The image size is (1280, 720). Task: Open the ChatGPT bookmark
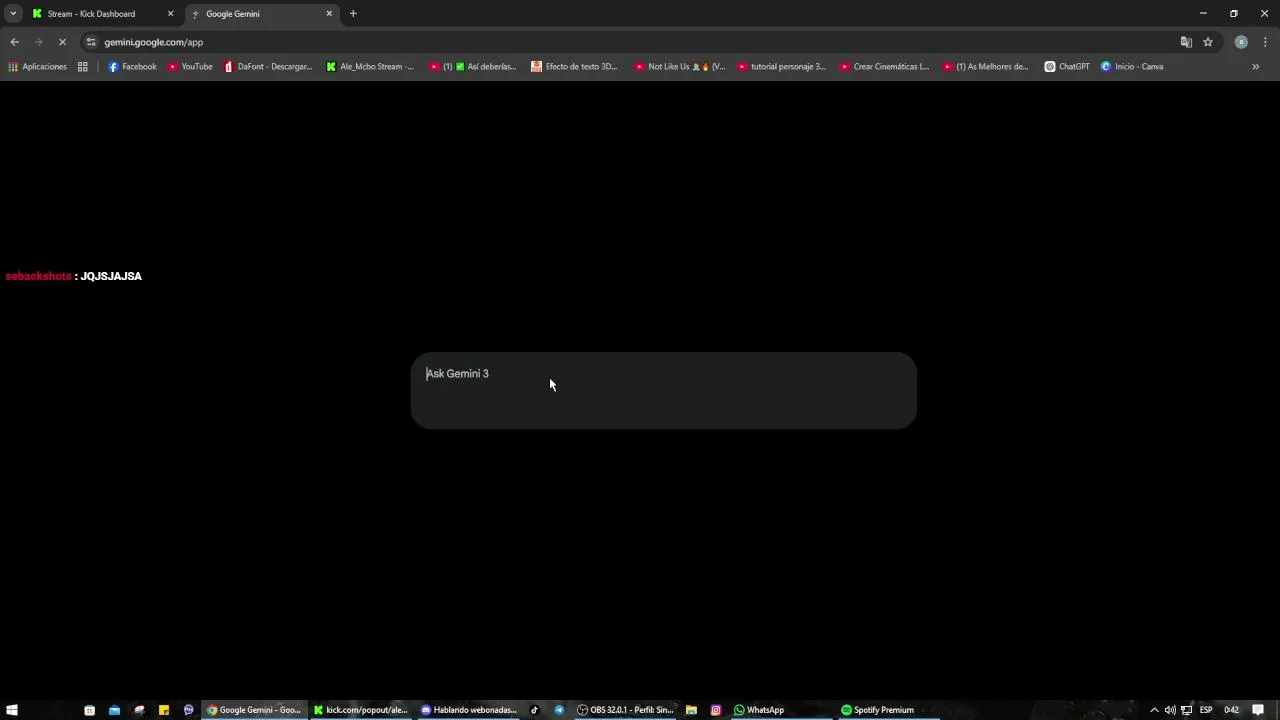click(1067, 67)
